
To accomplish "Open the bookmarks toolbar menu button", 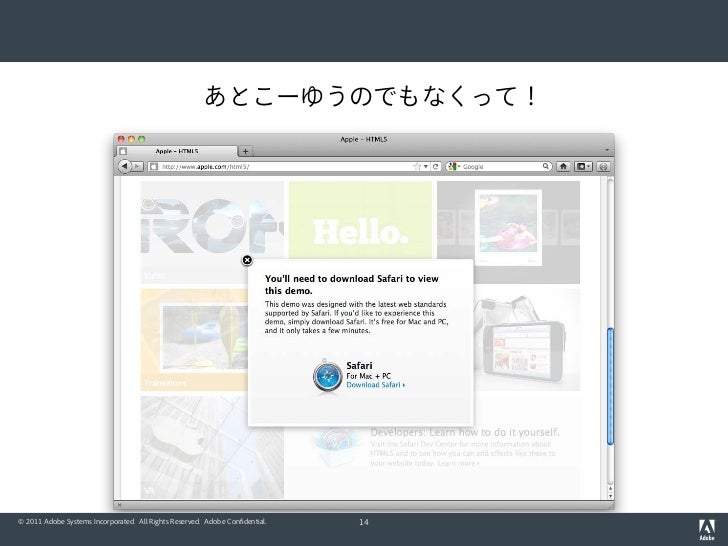I will [583, 166].
